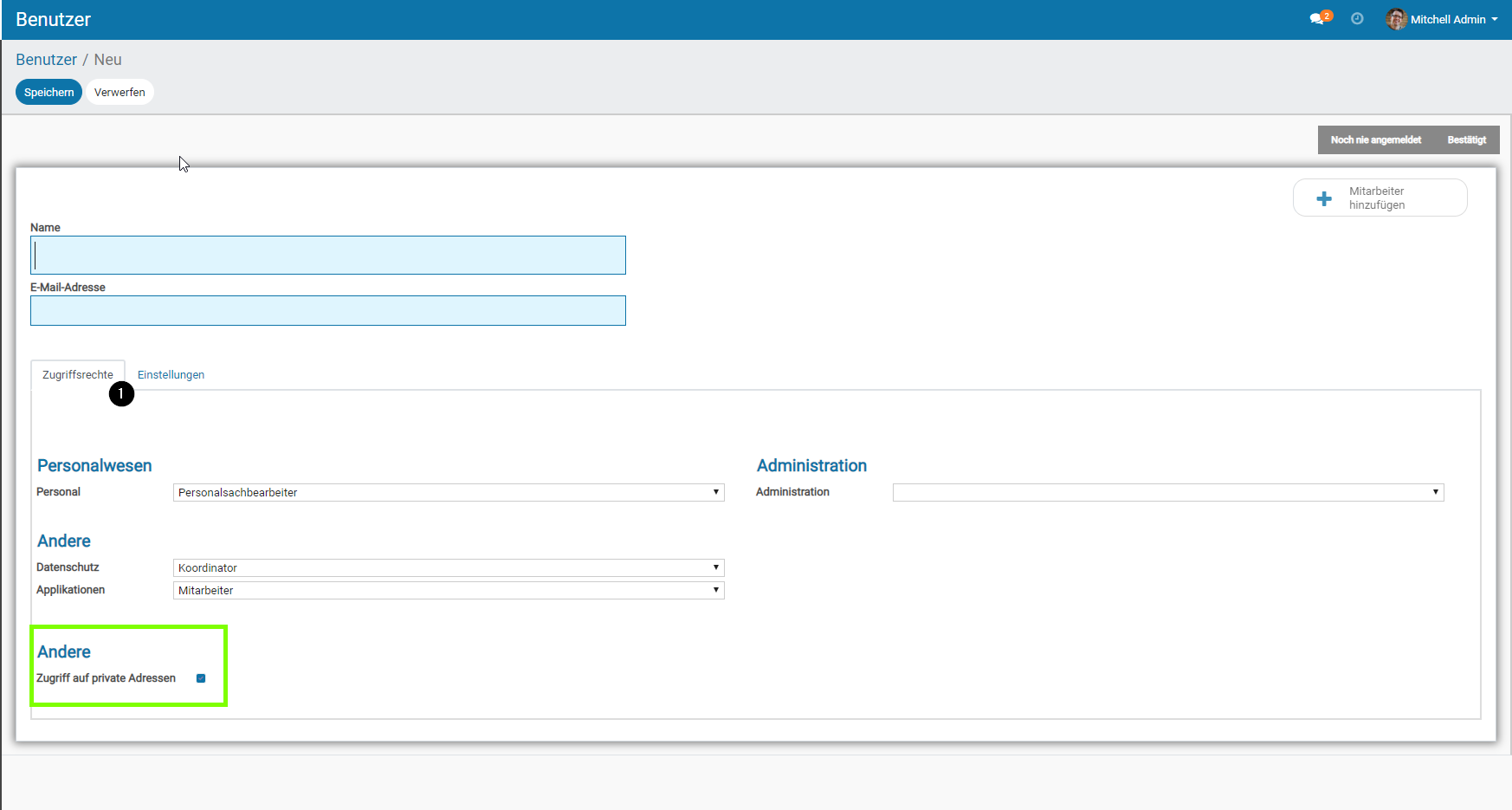Focus the E-Mail-Adresse field
The height and width of the screenshot is (810, 1512).
point(328,311)
